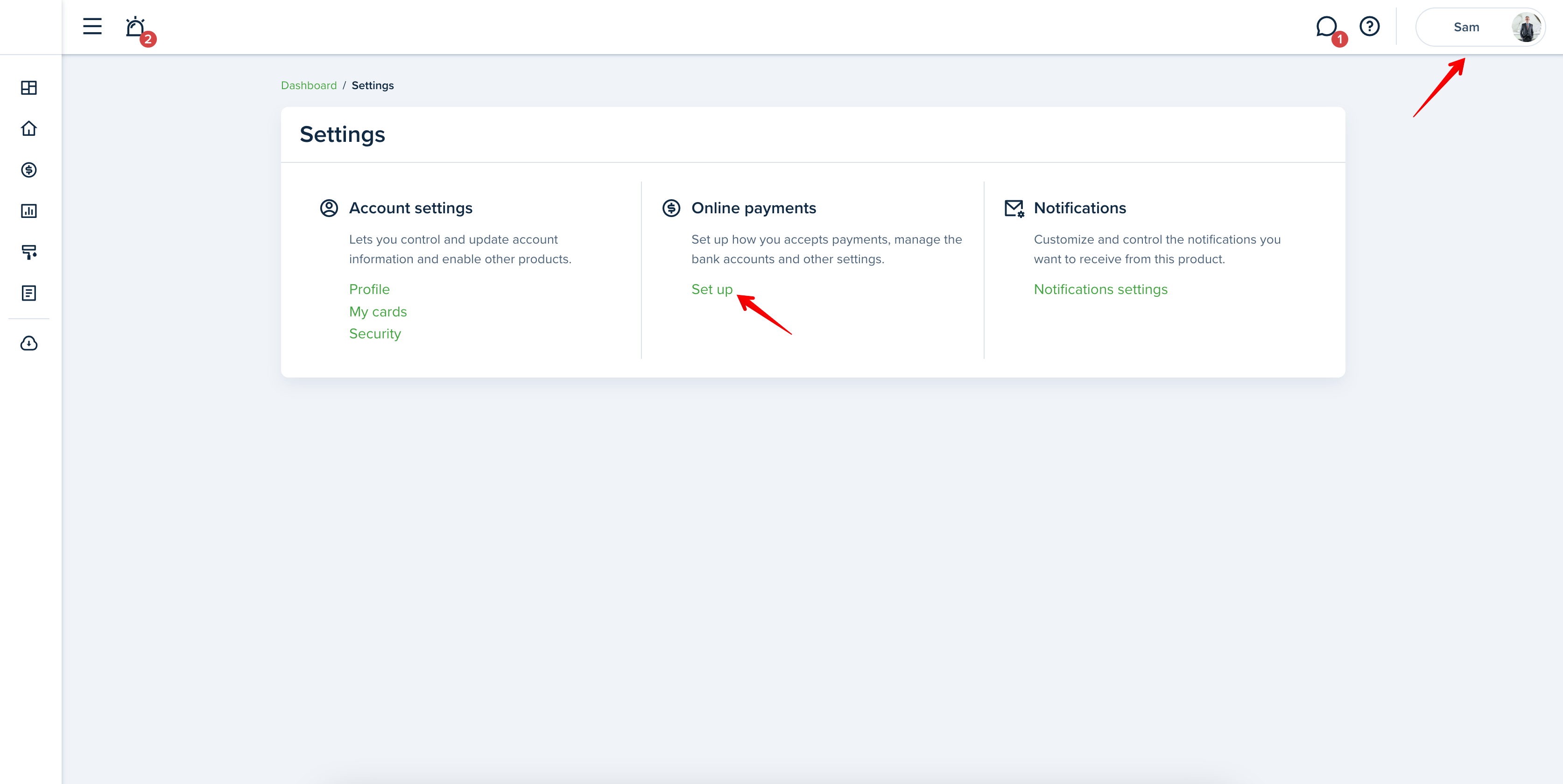
Task: Open dashboard grid icon in sidebar
Action: click(29, 87)
